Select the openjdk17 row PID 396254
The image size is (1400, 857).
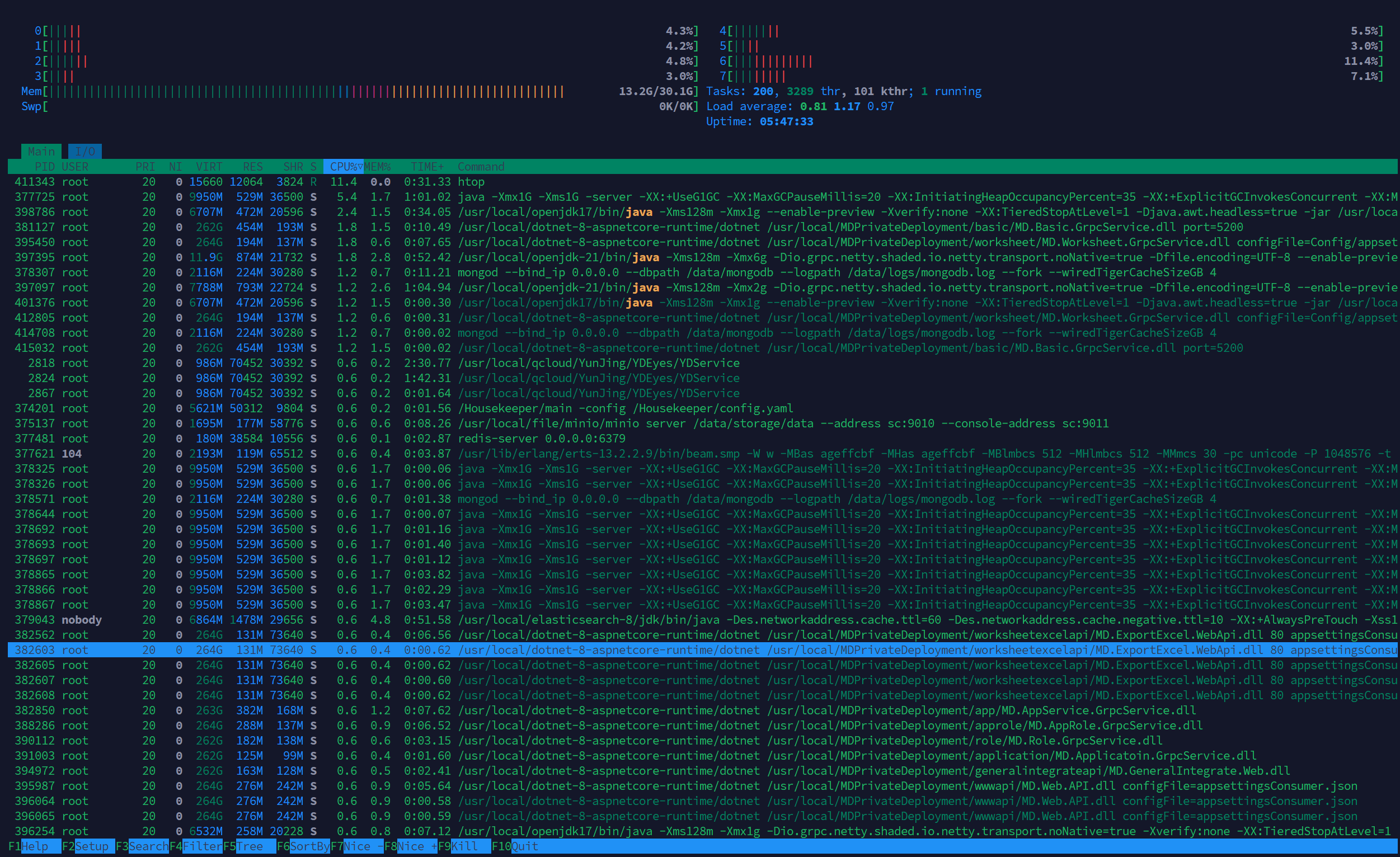coord(702,831)
